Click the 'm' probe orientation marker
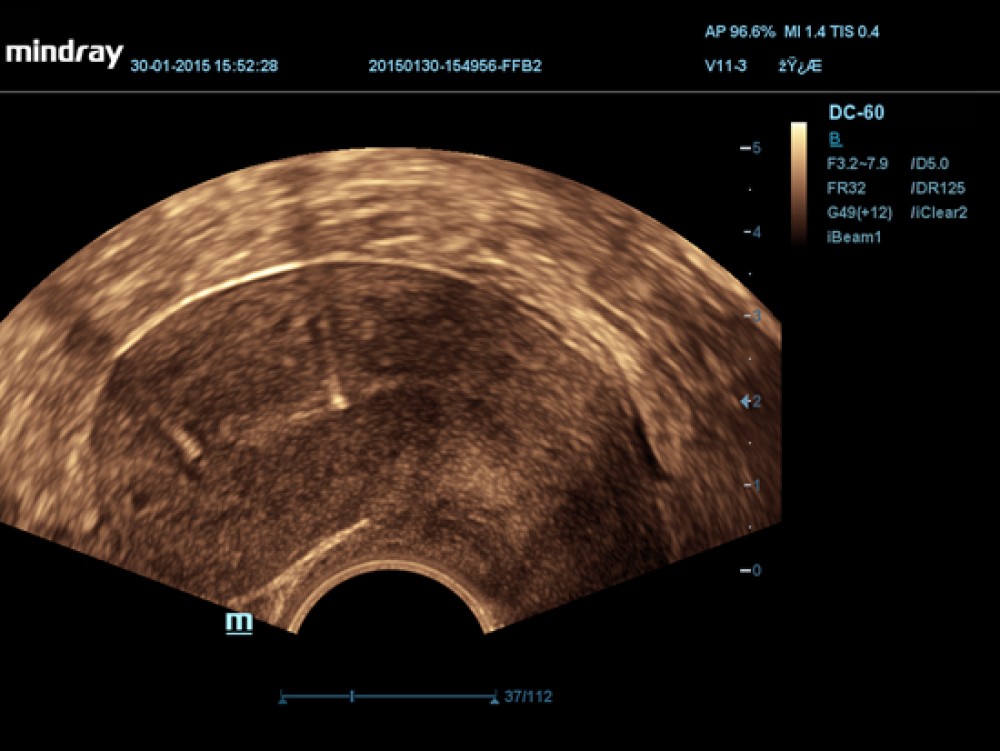This screenshot has height=751, width=1000. click(239, 622)
